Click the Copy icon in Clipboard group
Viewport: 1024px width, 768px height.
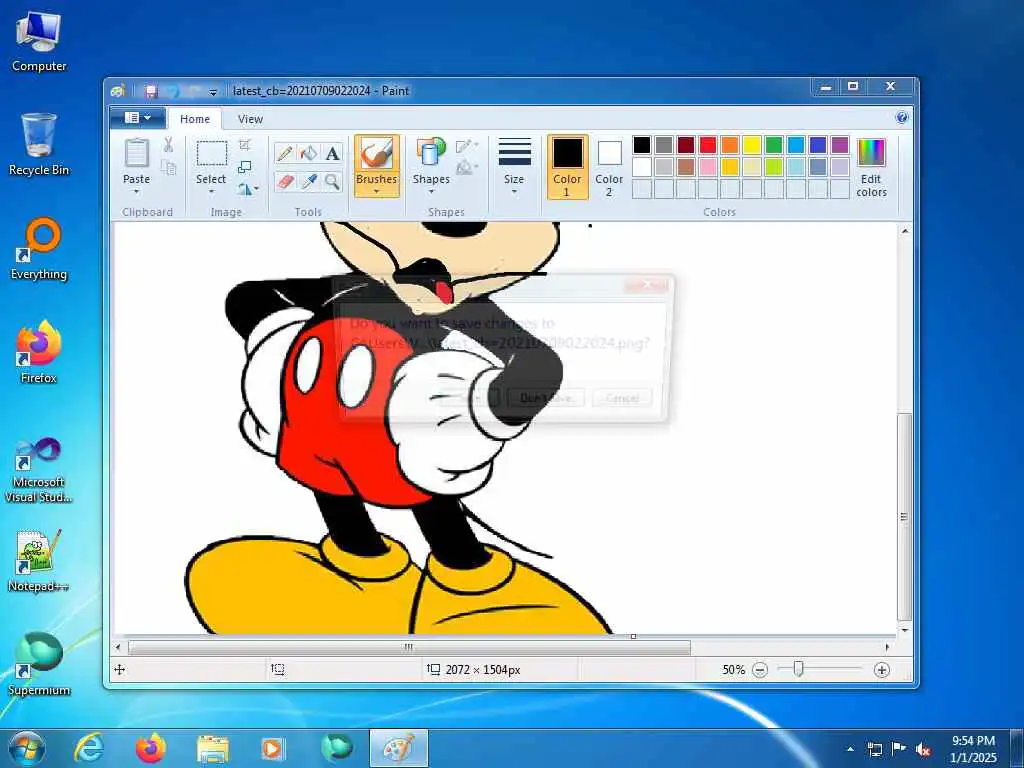(168, 168)
